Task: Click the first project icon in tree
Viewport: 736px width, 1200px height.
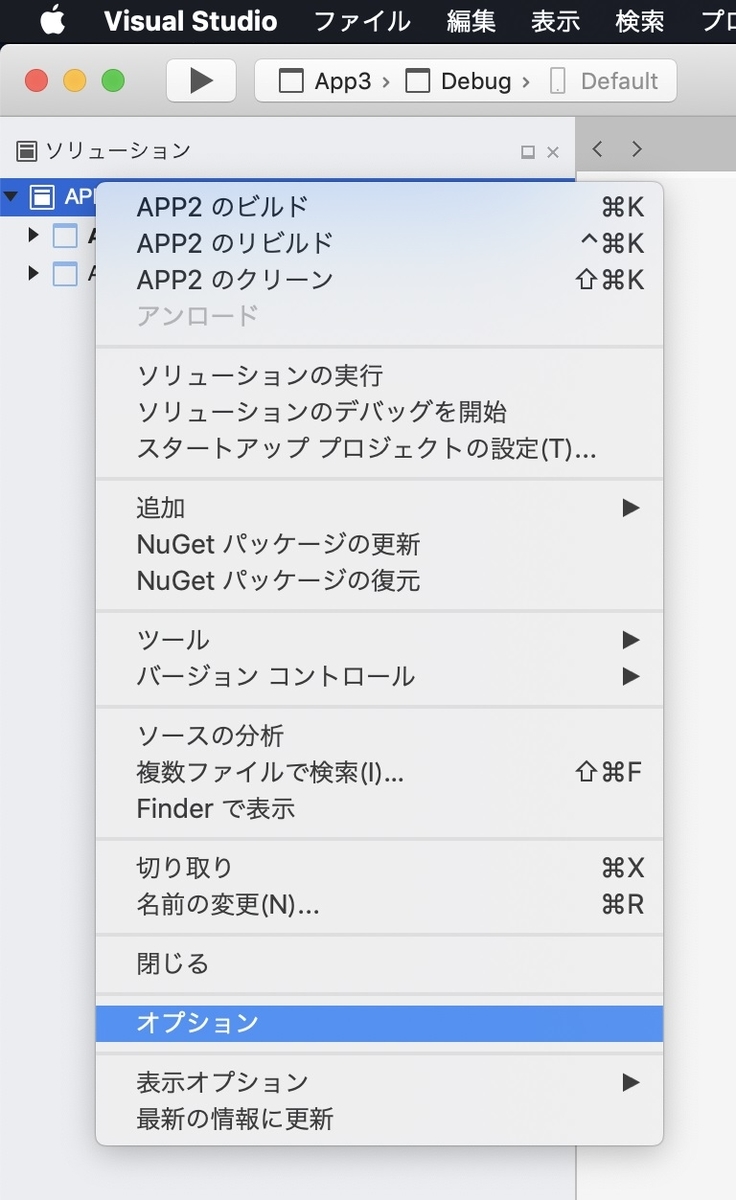Action: [65, 236]
